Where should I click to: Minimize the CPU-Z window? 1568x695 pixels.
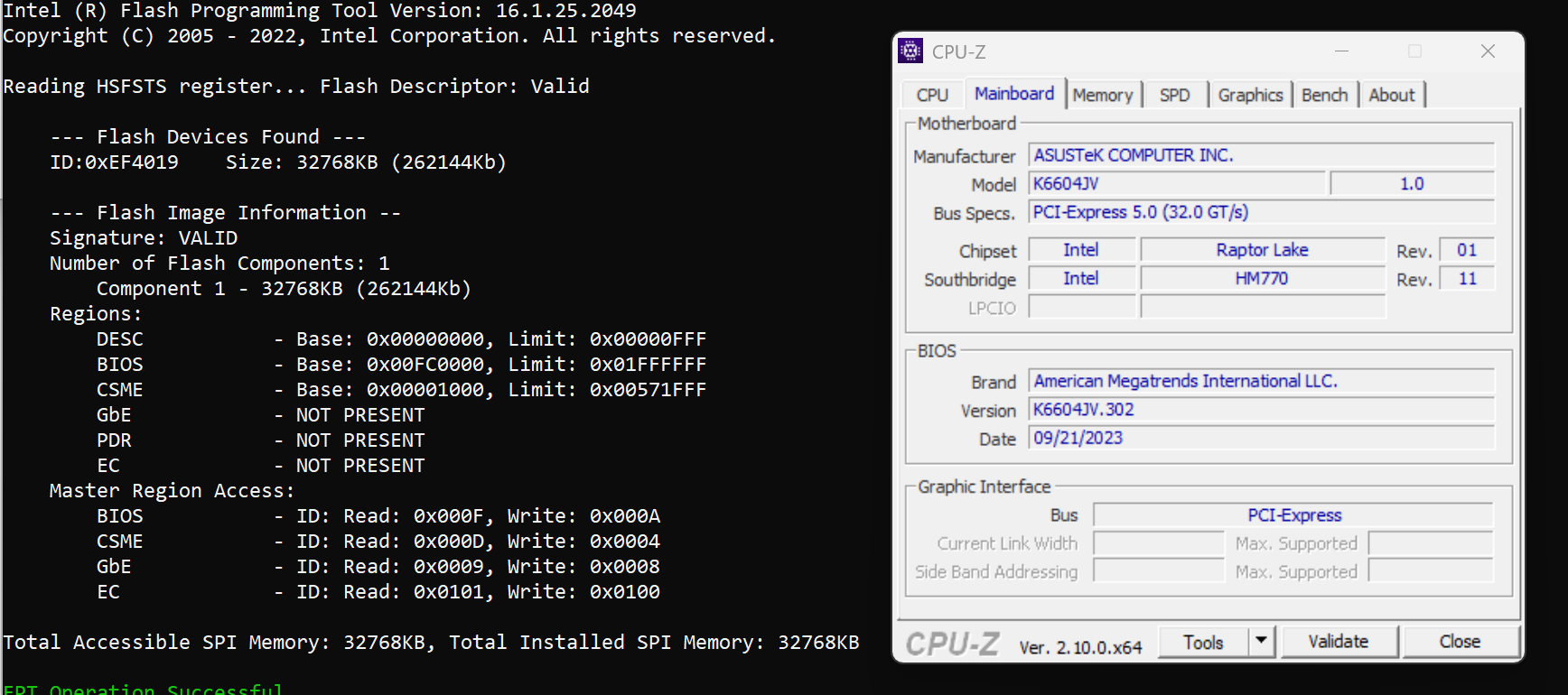[1342, 51]
